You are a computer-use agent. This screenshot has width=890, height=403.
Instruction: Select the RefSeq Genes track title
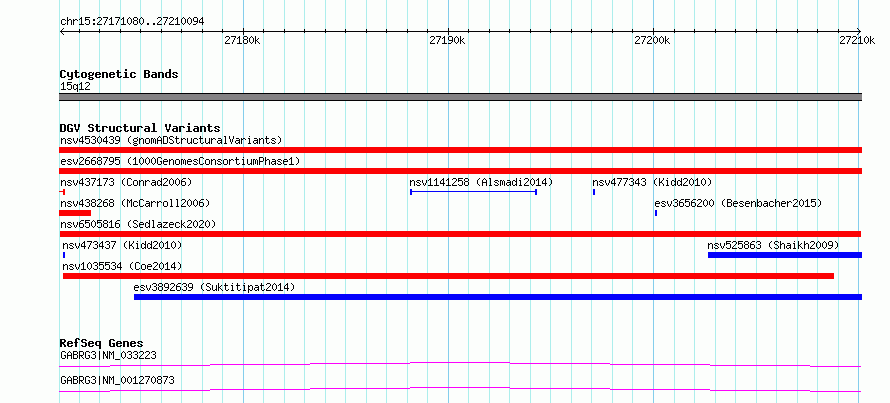102,343
